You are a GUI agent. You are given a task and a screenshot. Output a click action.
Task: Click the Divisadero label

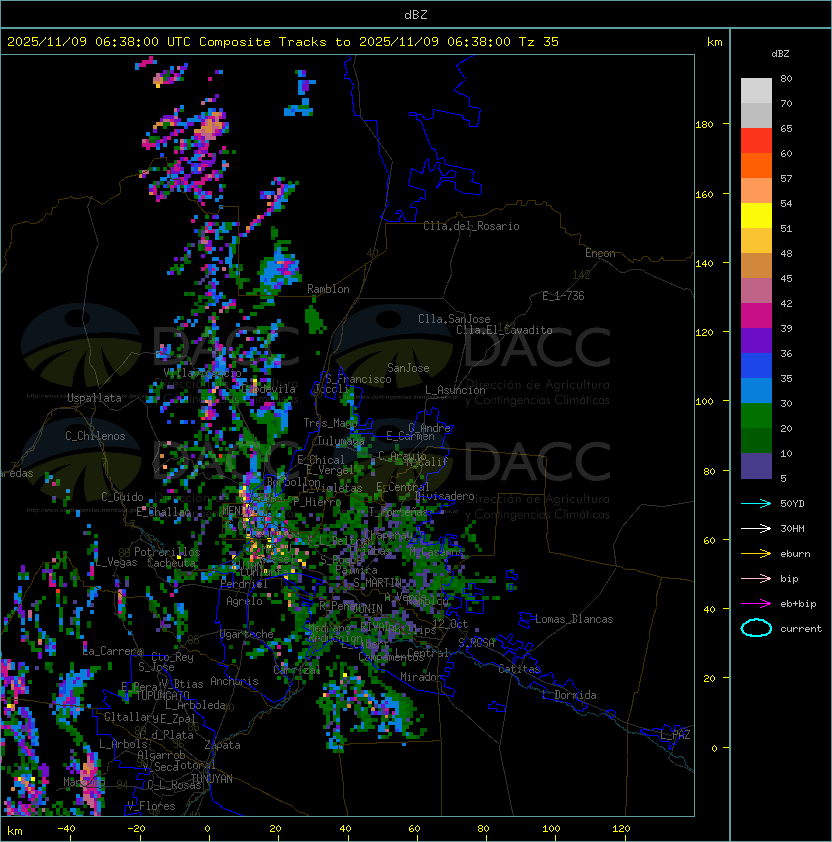coord(445,496)
